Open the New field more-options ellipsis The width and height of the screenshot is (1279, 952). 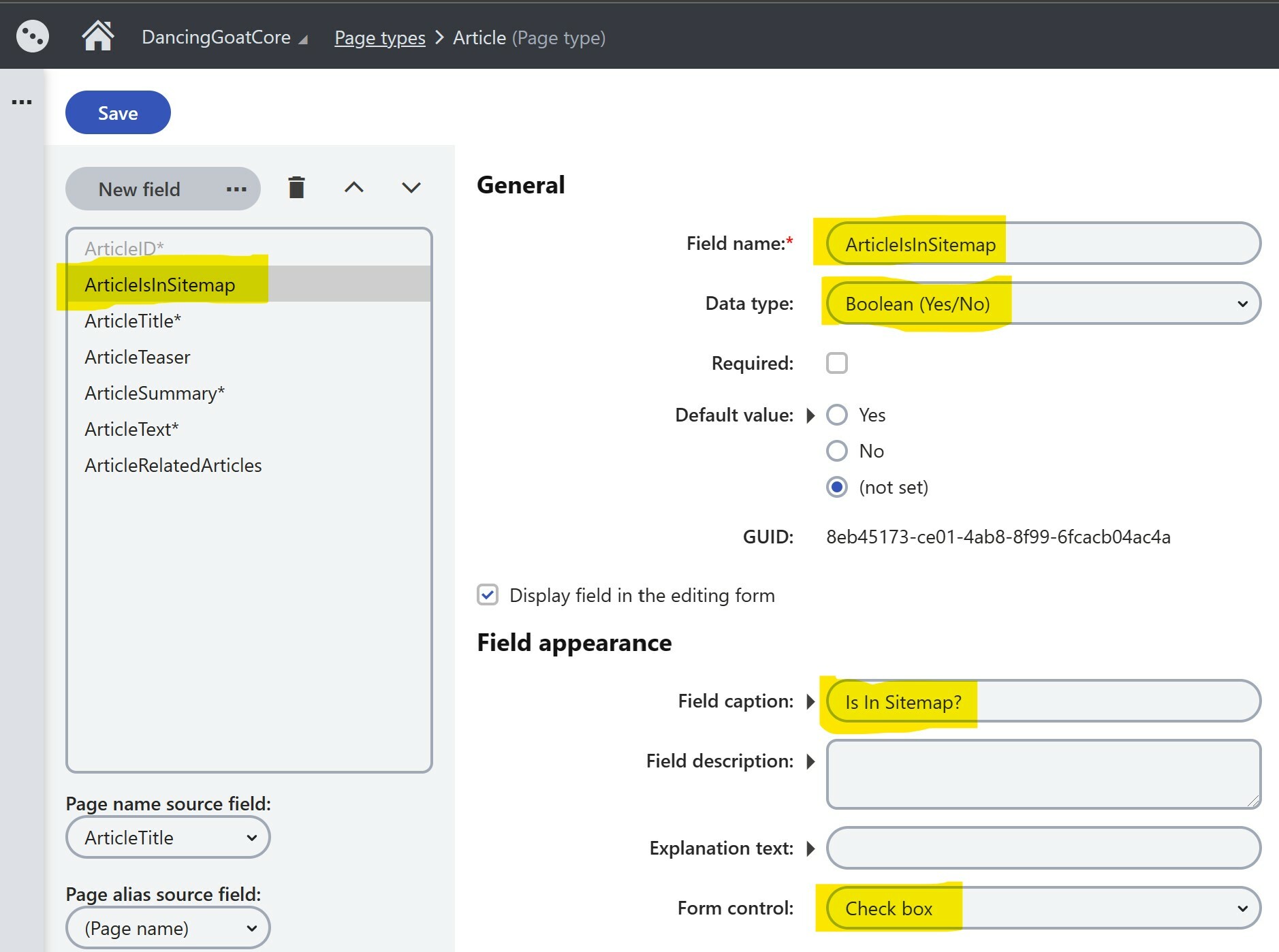pyautogui.click(x=236, y=189)
